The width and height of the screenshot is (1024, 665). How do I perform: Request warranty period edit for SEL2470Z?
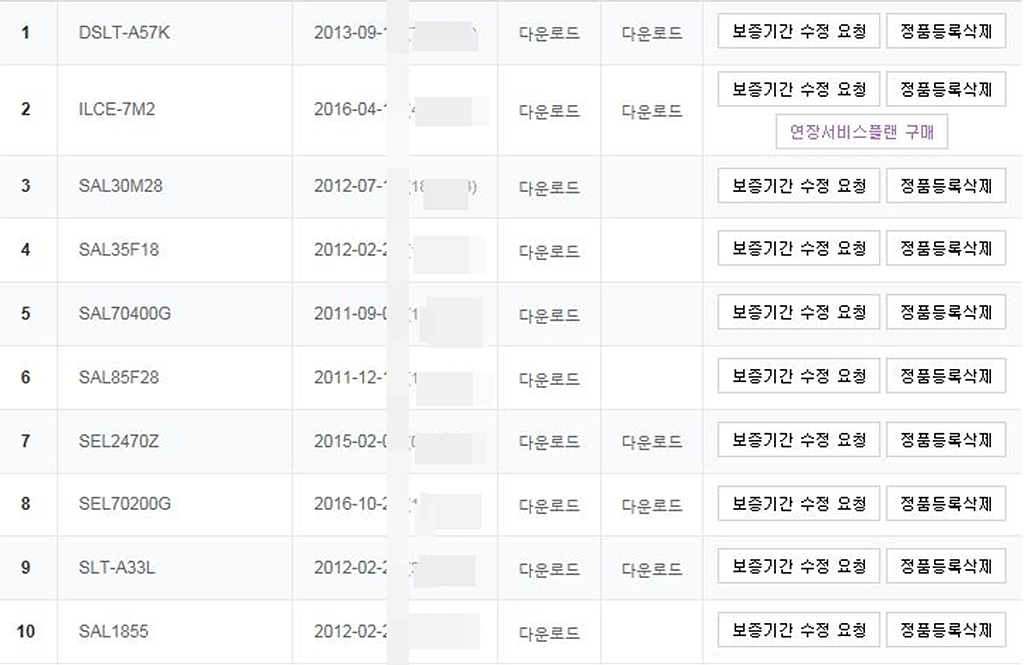[798, 439]
